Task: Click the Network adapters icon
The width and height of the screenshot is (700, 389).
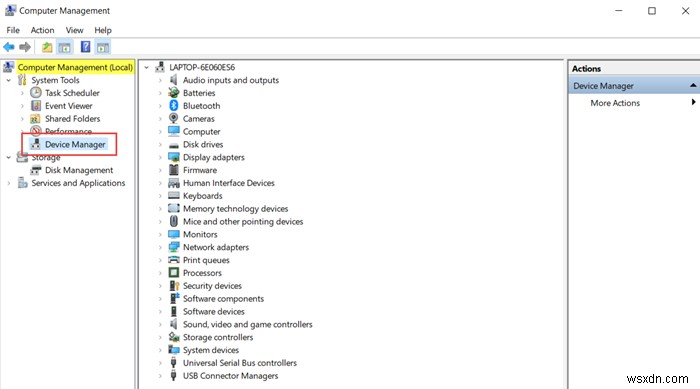Action: click(174, 247)
